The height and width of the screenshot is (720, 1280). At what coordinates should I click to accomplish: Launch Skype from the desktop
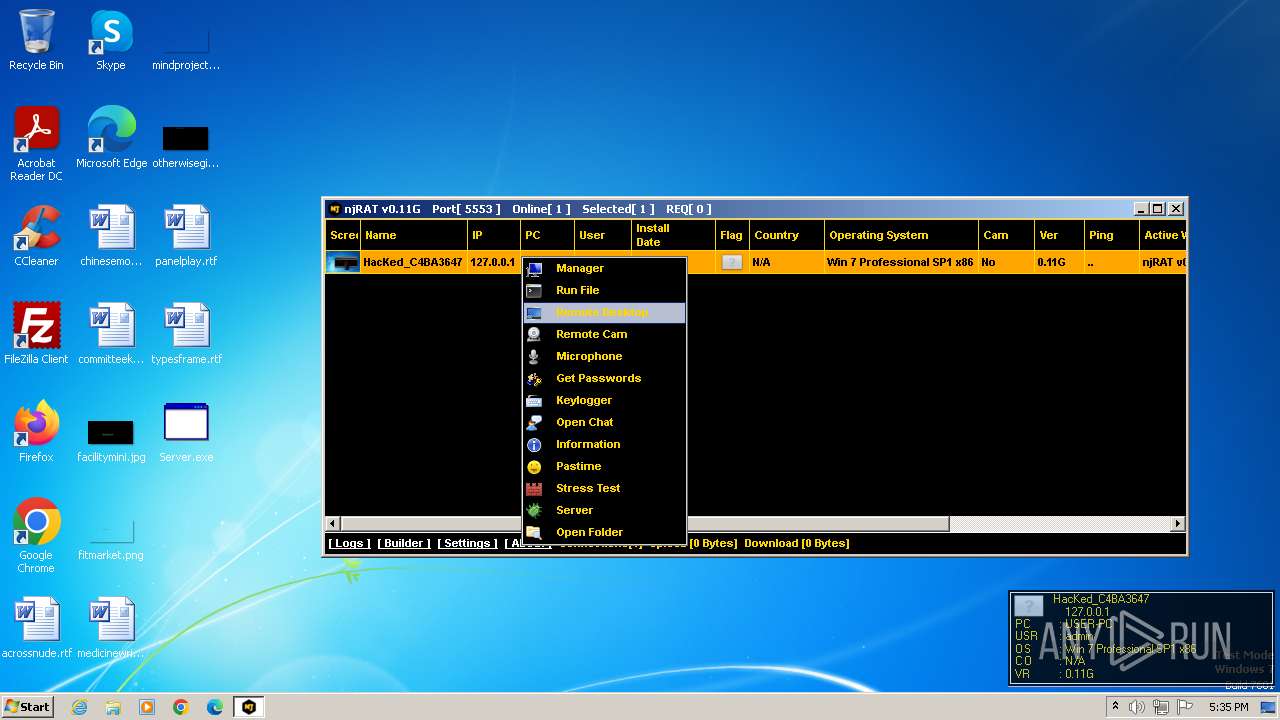[110, 40]
